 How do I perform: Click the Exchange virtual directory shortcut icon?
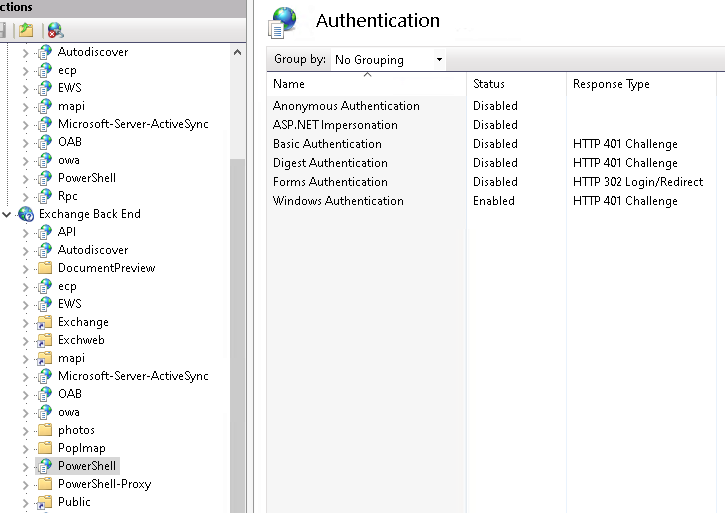[45, 322]
